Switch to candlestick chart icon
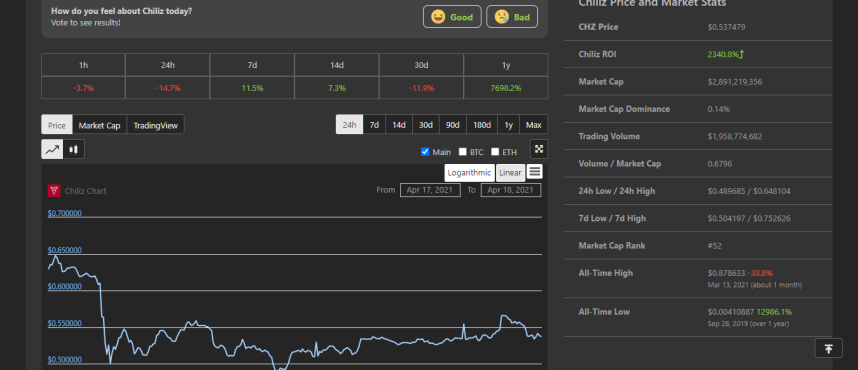 73,149
